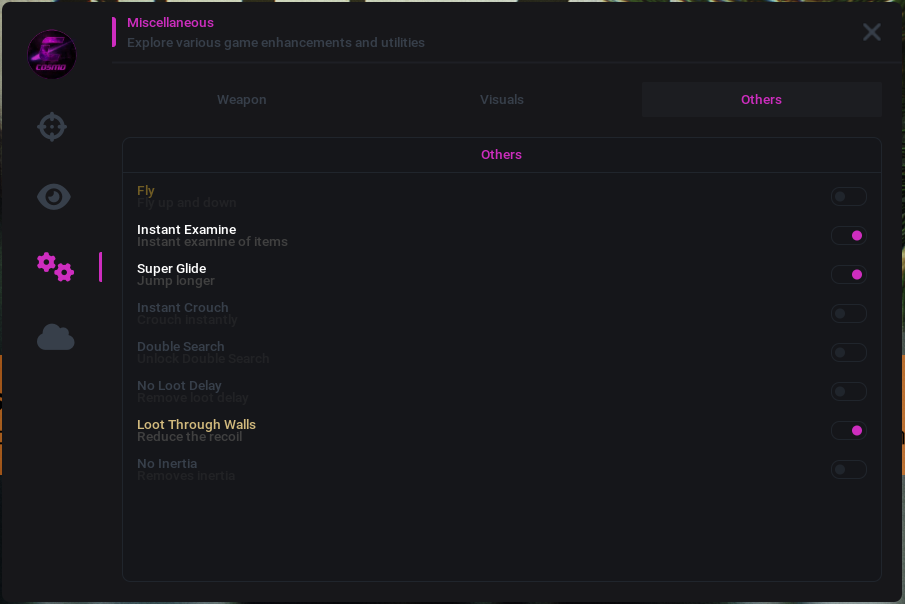This screenshot has width=905, height=604.
Task: Close the menu with the X icon
Action: tap(872, 32)
